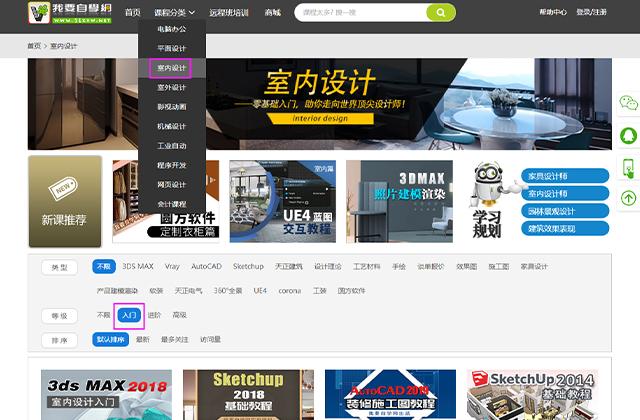Open the QQ contact floating icon
This screenshot has width=640, height=420.
coord(628,135)
